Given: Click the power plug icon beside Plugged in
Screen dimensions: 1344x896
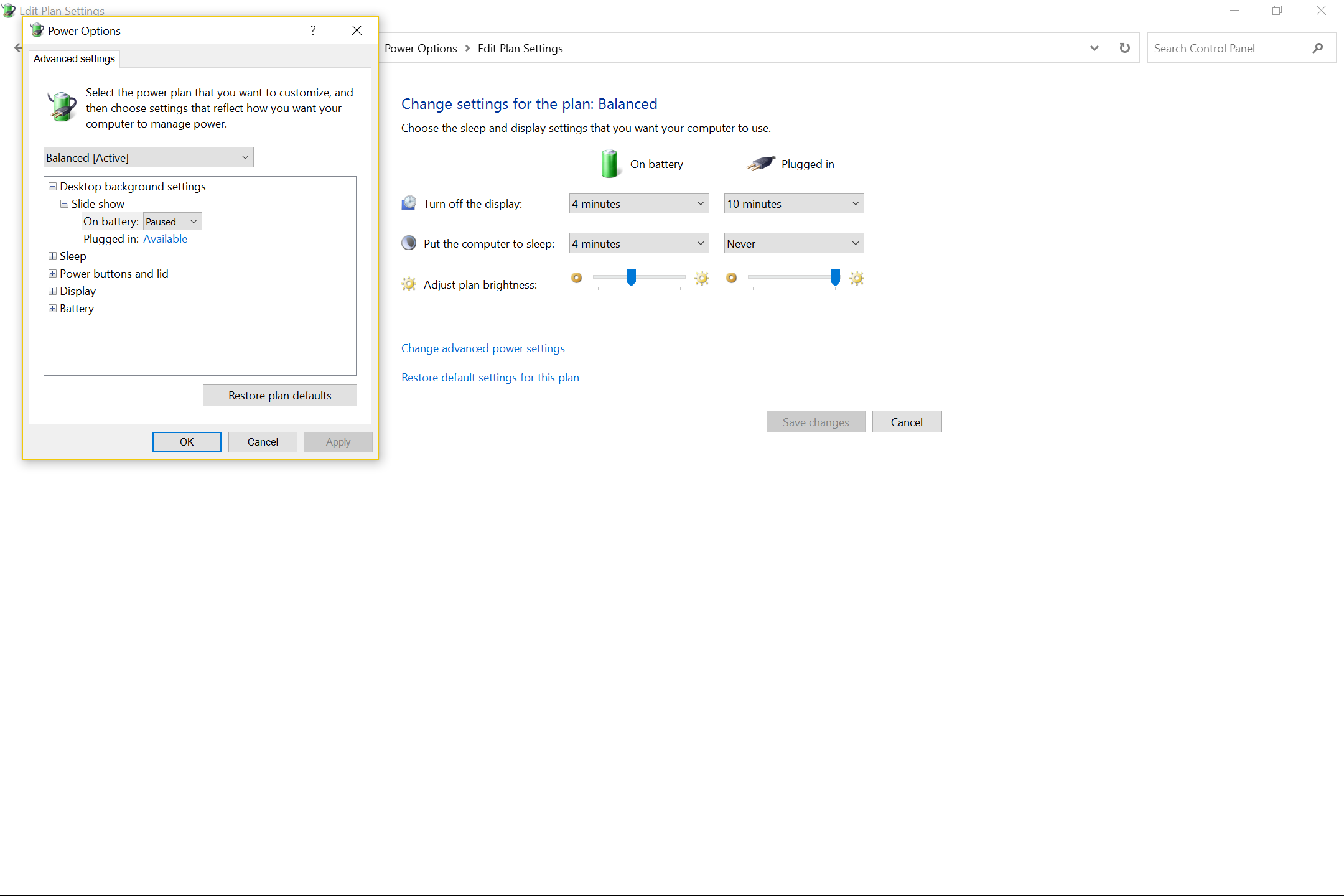Looking at the screenshot, I should click(x=761, y=164).
